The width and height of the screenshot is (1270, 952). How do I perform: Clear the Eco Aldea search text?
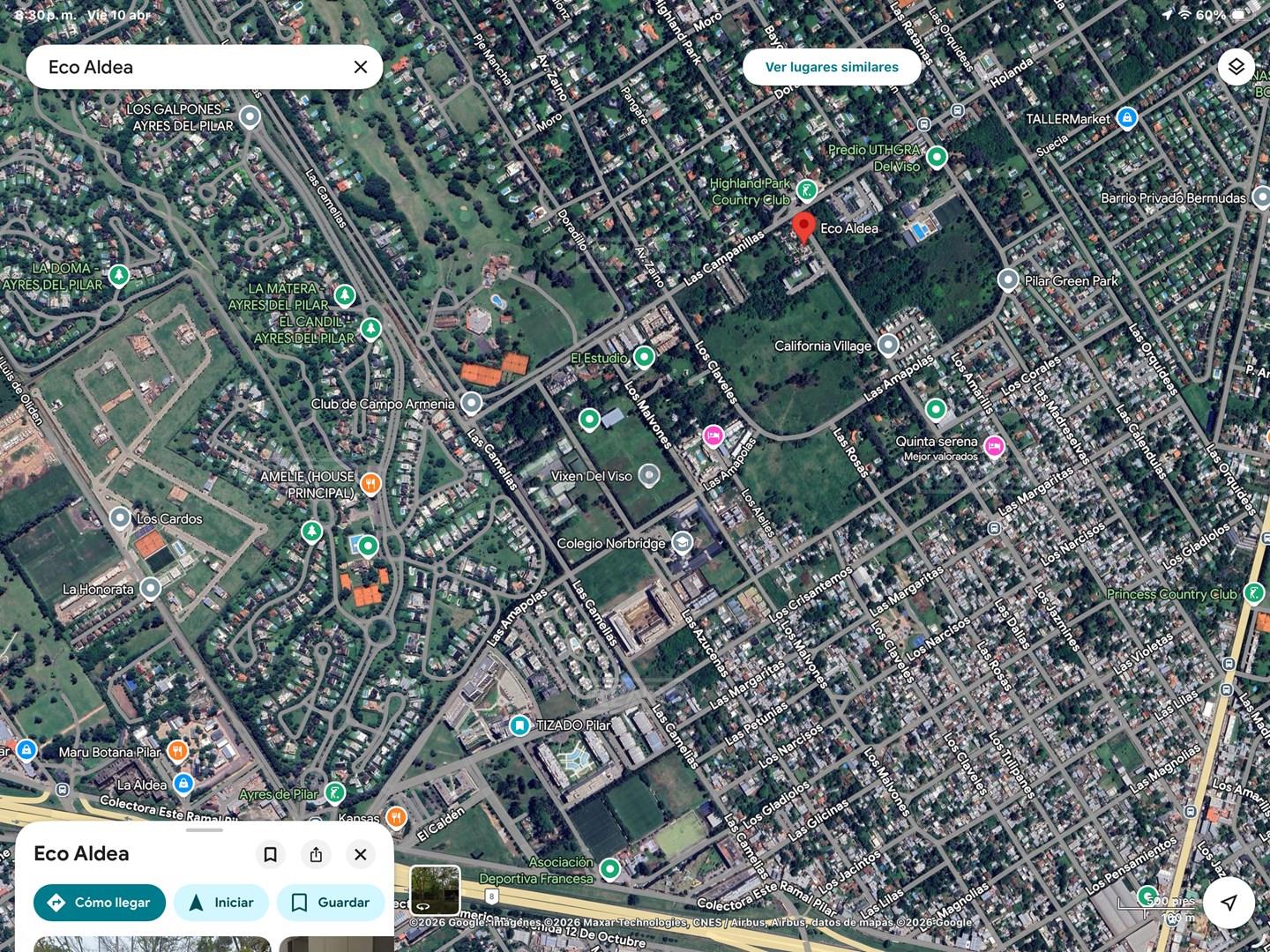coord(360,67)
